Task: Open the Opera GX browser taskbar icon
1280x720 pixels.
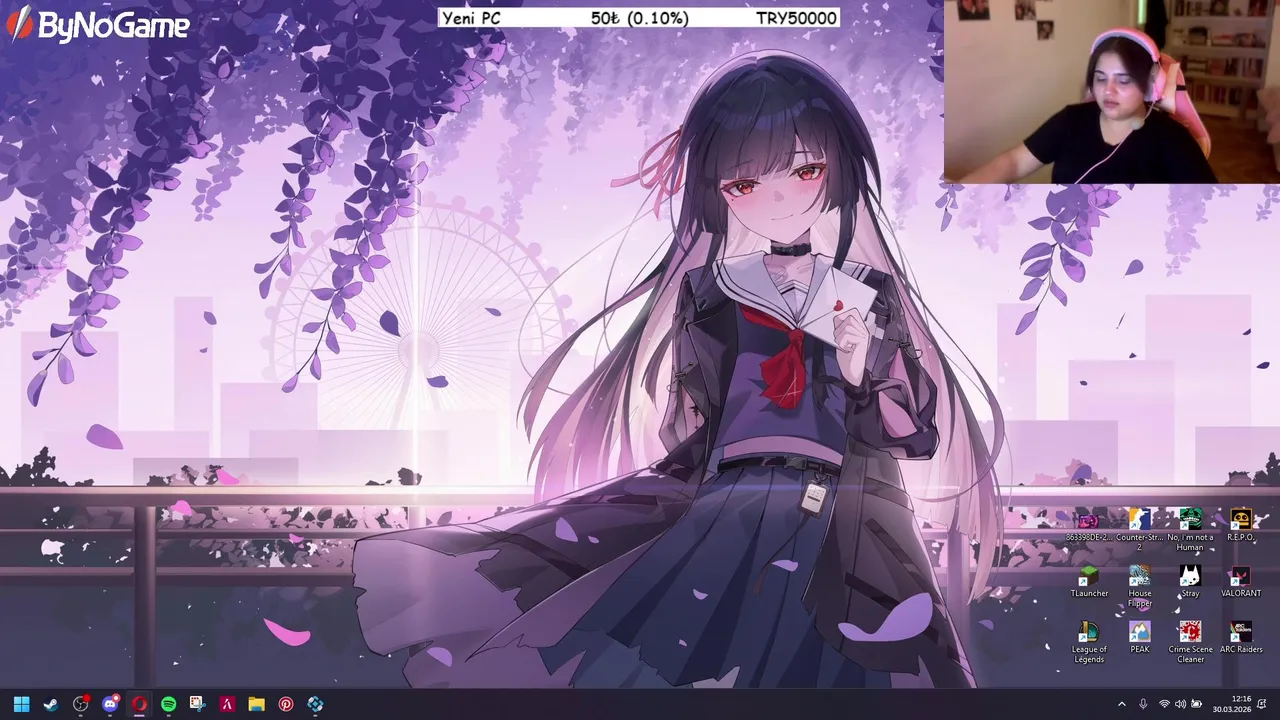Action: click(139, 704)
